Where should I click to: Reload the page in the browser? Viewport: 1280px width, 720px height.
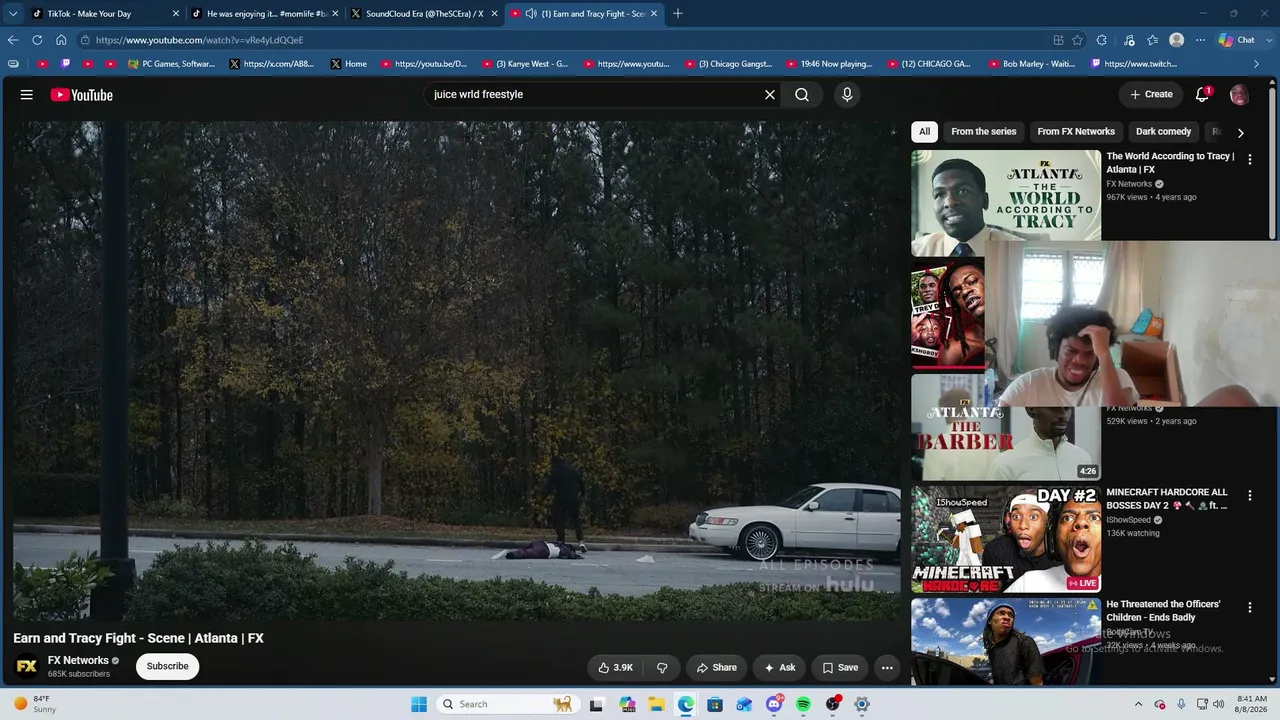point(37,40)
